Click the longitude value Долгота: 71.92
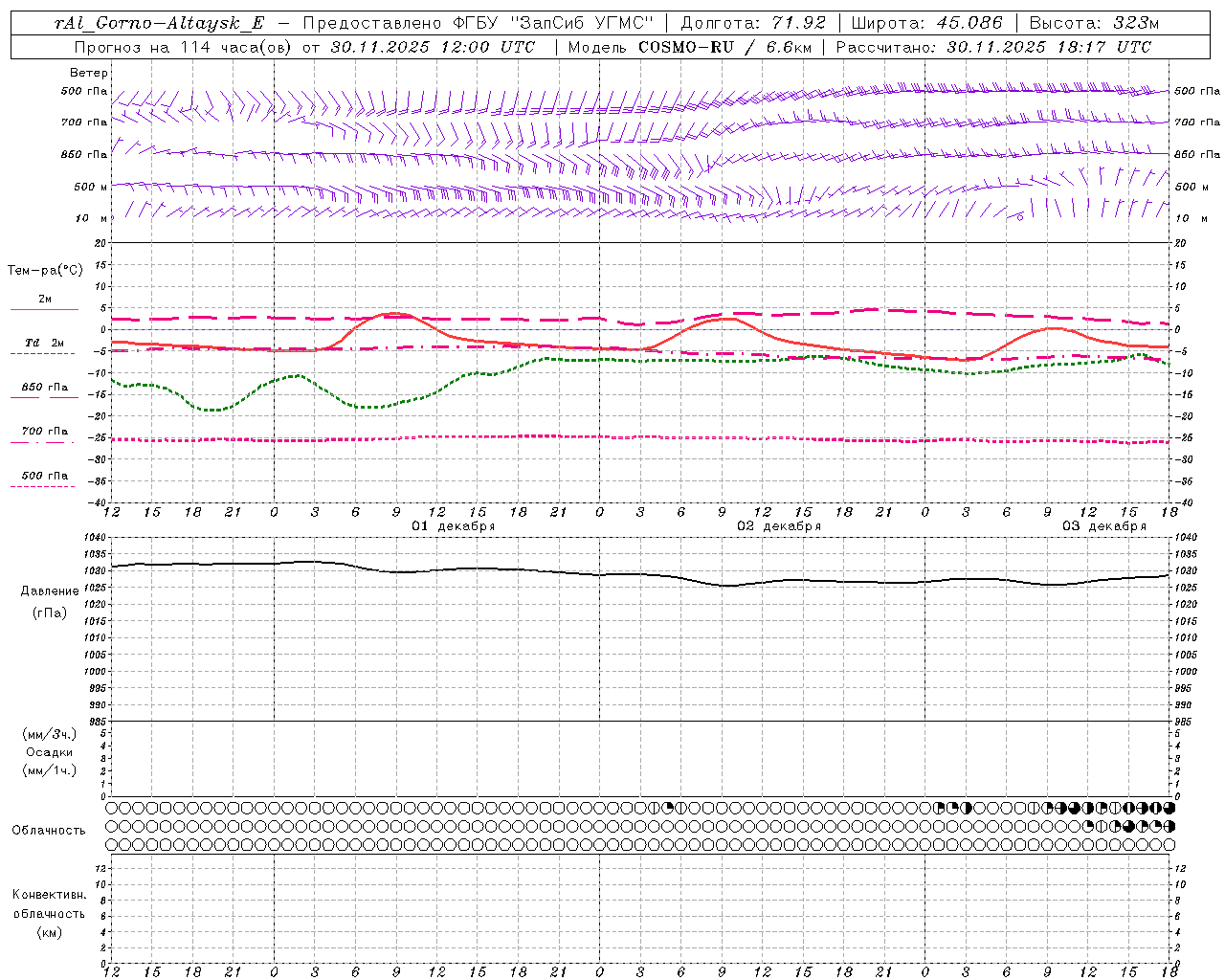 753,23
